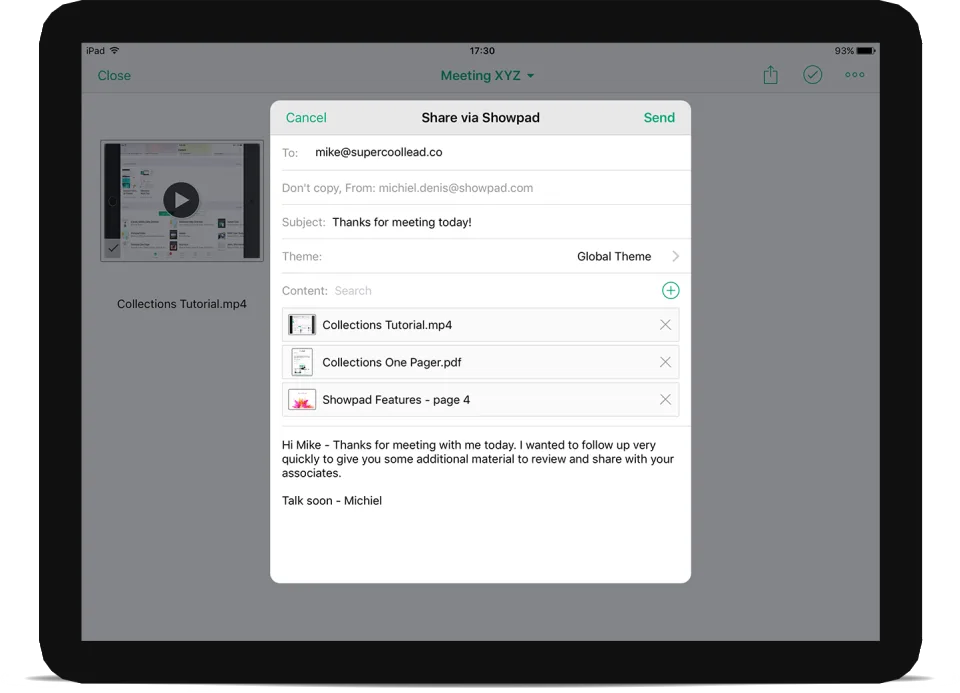Remove Showpad Features - page 4 item

[665, 399]
